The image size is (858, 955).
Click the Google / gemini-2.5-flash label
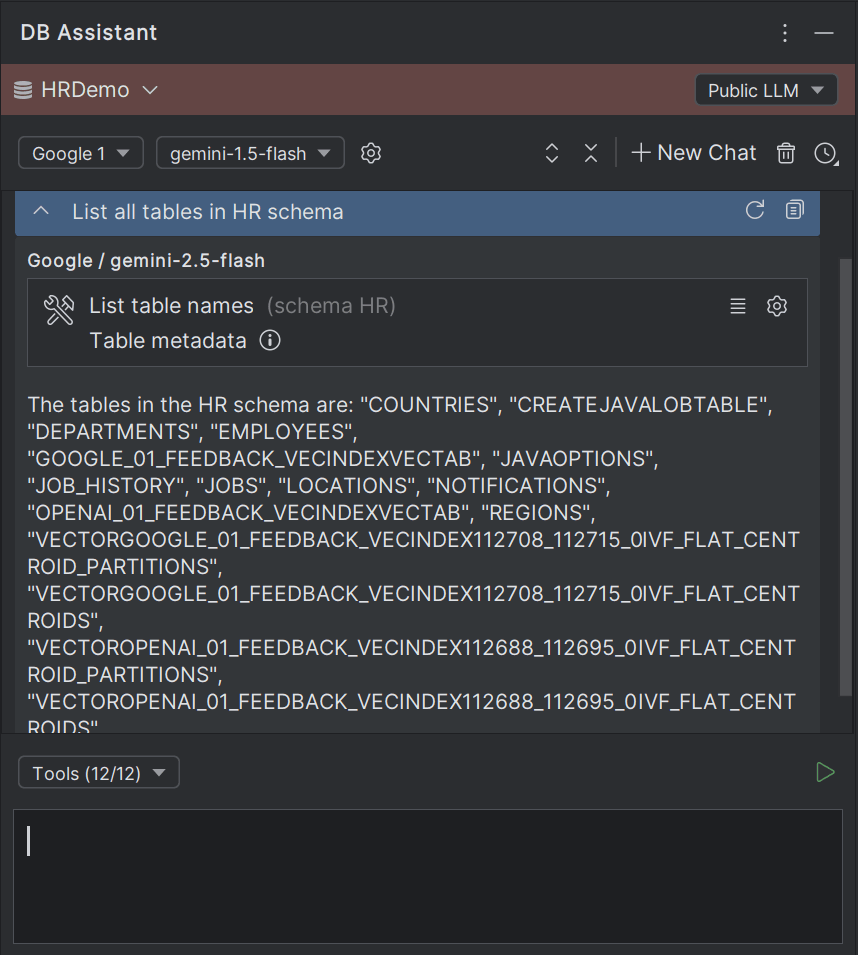tap(146, 261)
